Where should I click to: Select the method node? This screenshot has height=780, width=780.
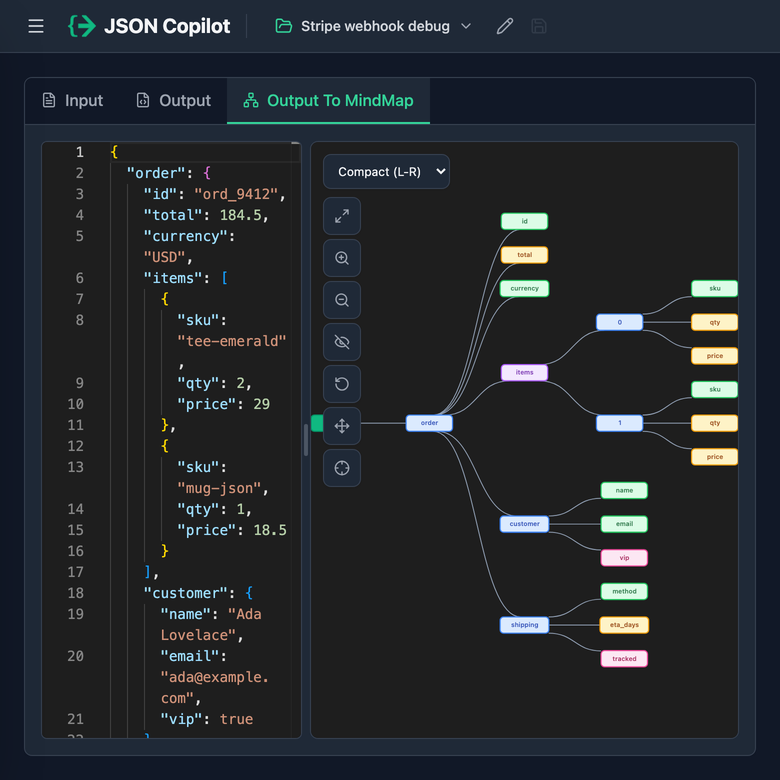[x=624, y=591]
